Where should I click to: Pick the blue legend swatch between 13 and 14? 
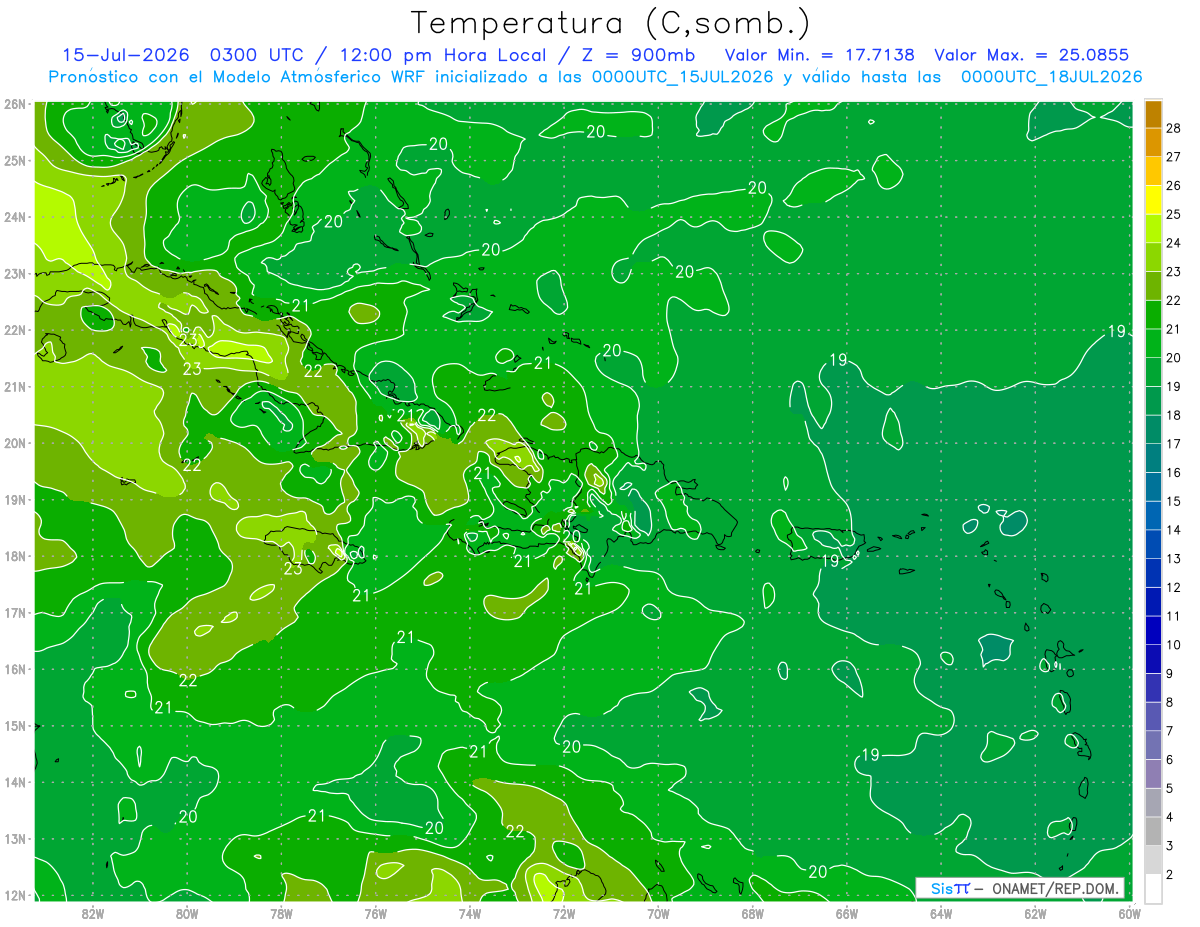point(1153,545)
